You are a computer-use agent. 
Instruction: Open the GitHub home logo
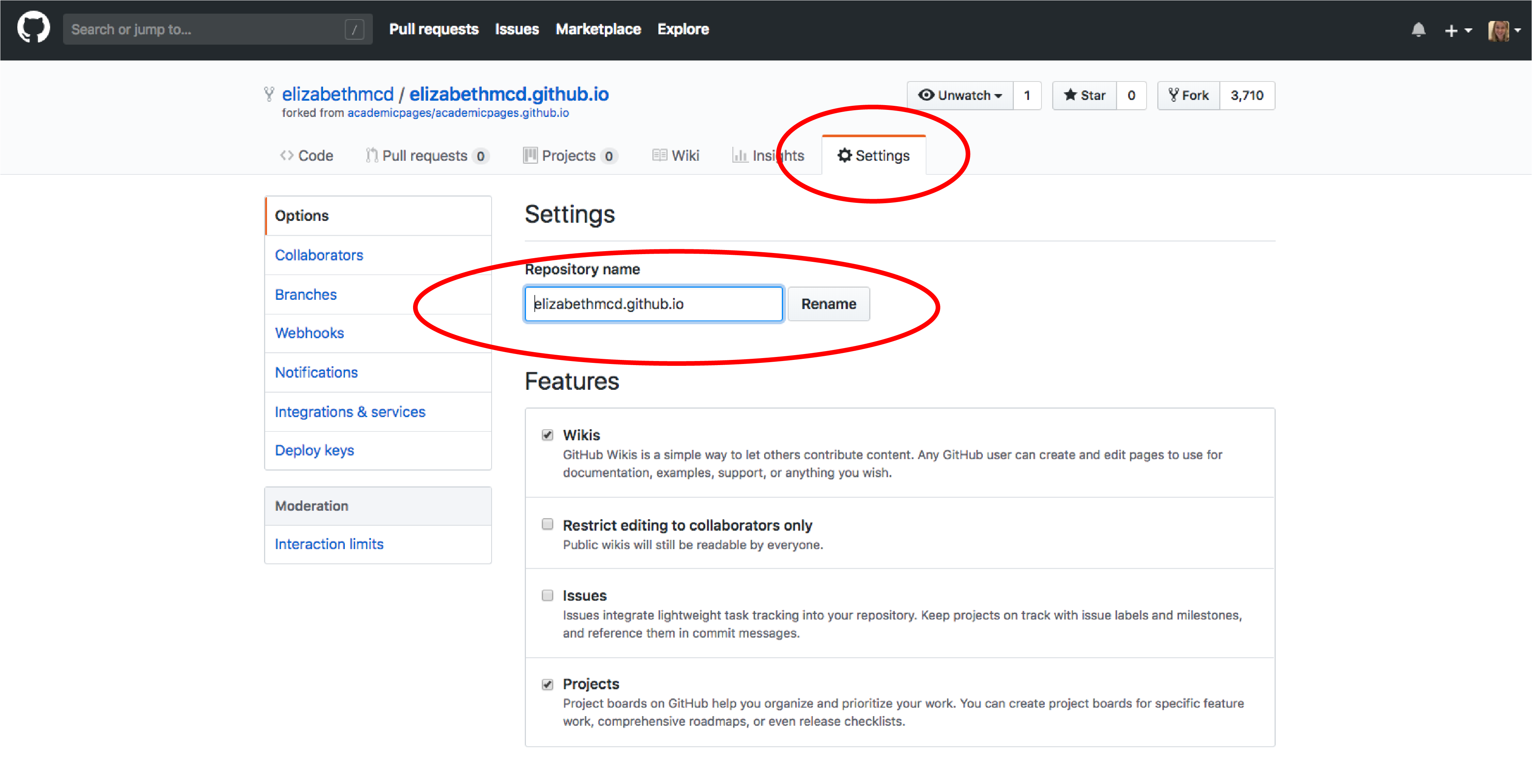(x=33, y=28)
